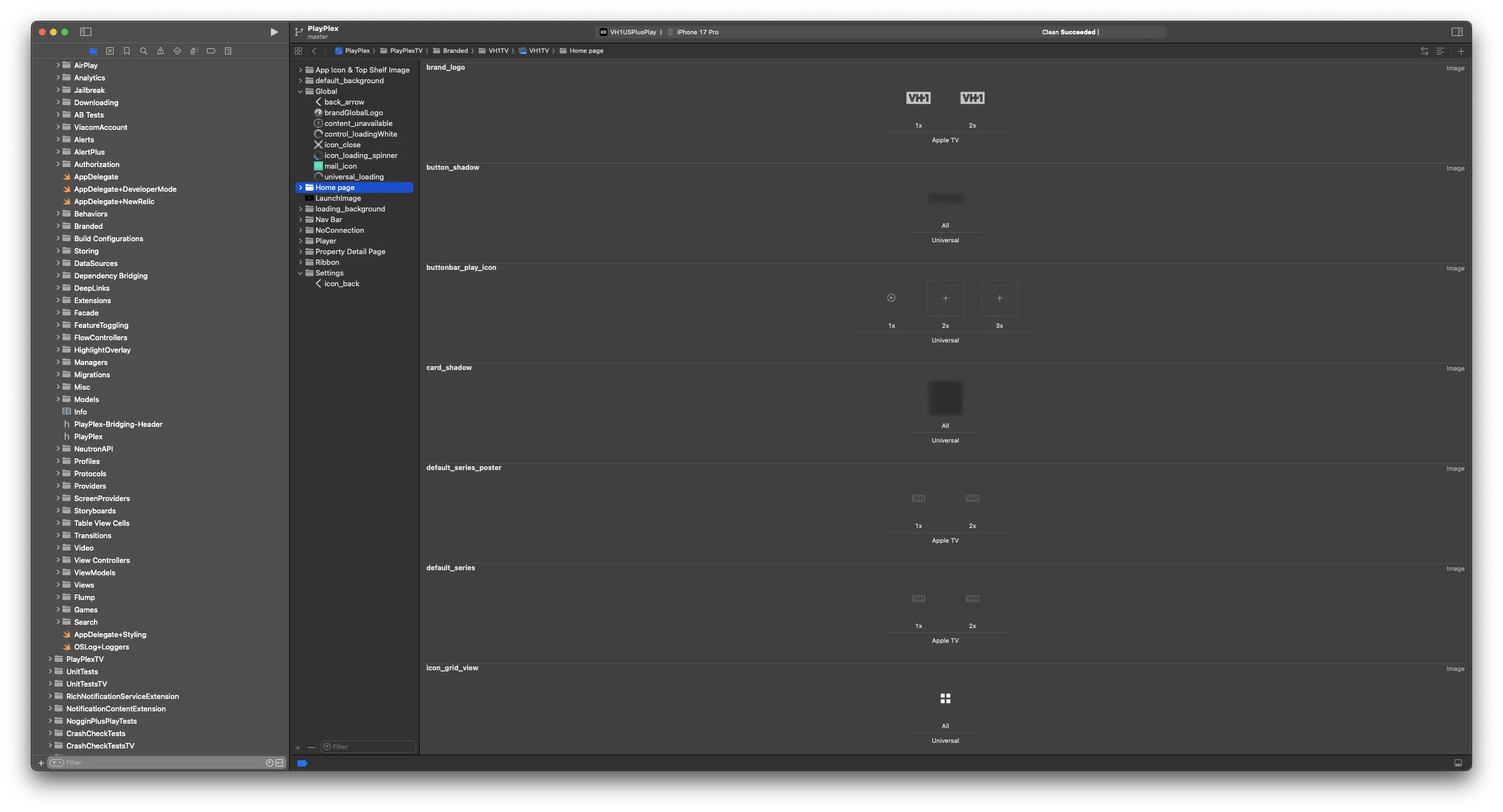
Task: Open the Report navigator list icon
Action: pyautogui.click(x=228, y=51)
